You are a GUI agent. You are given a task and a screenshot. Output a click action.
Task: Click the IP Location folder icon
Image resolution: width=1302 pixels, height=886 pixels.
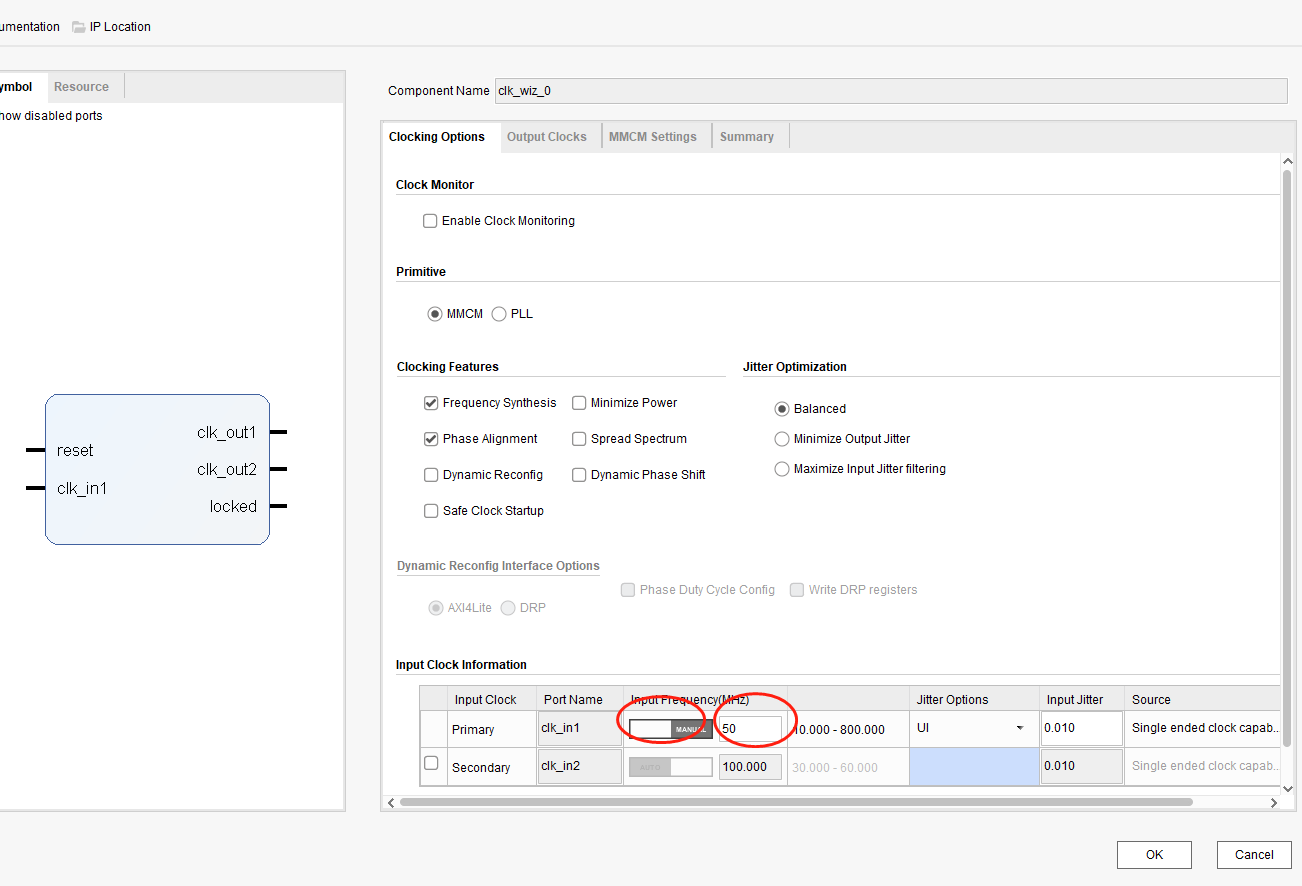point(78,27)
